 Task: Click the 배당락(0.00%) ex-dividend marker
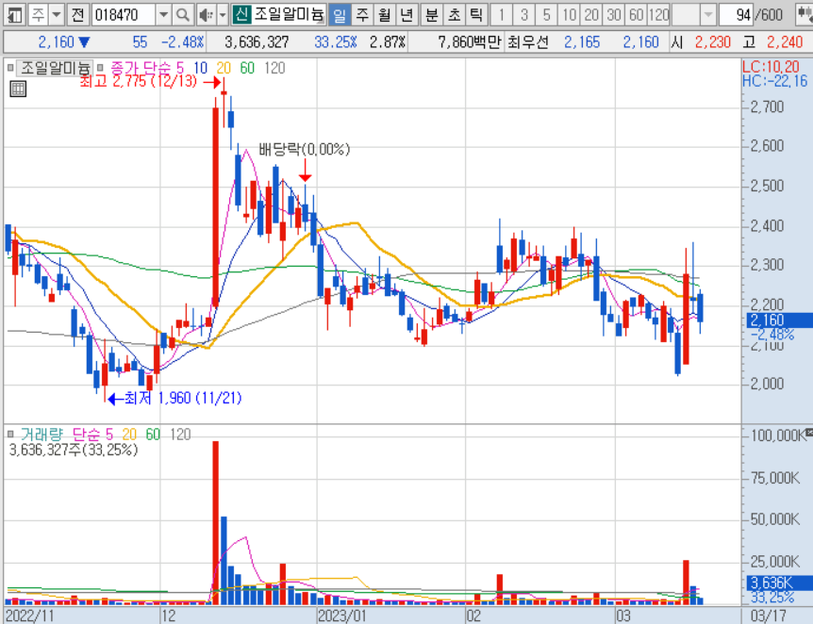(304, 149)
